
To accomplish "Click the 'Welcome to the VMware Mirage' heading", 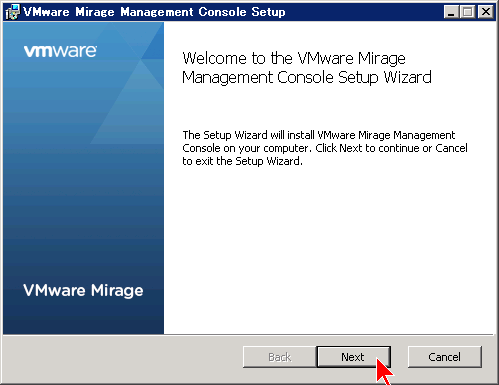I will [x=307, y=68].
